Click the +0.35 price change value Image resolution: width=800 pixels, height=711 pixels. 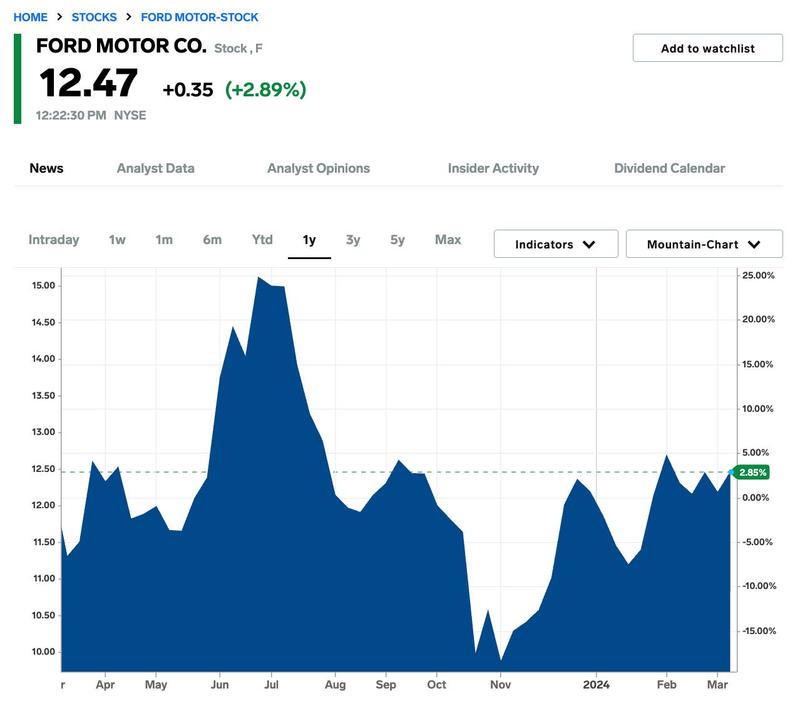tap(188, 90)
